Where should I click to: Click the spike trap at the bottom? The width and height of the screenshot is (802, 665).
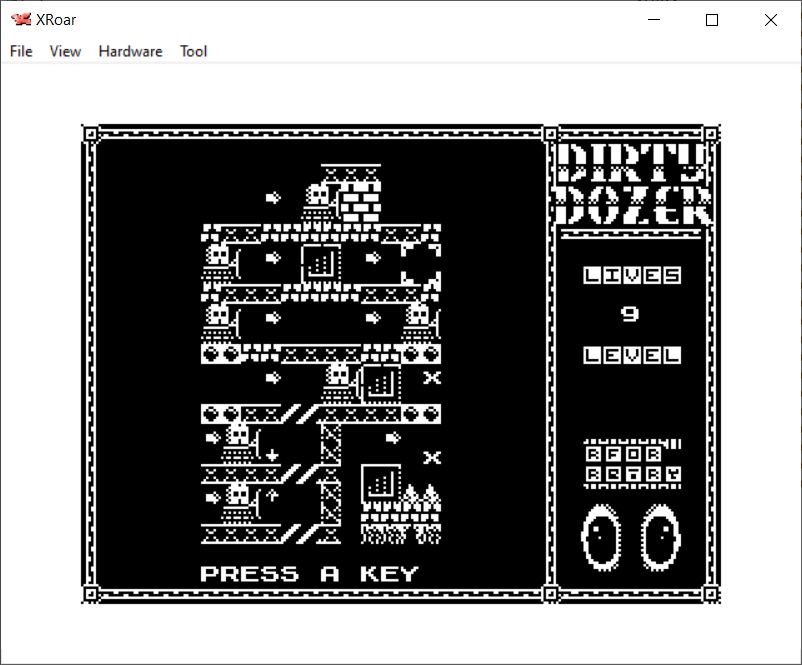pos(421,498)
